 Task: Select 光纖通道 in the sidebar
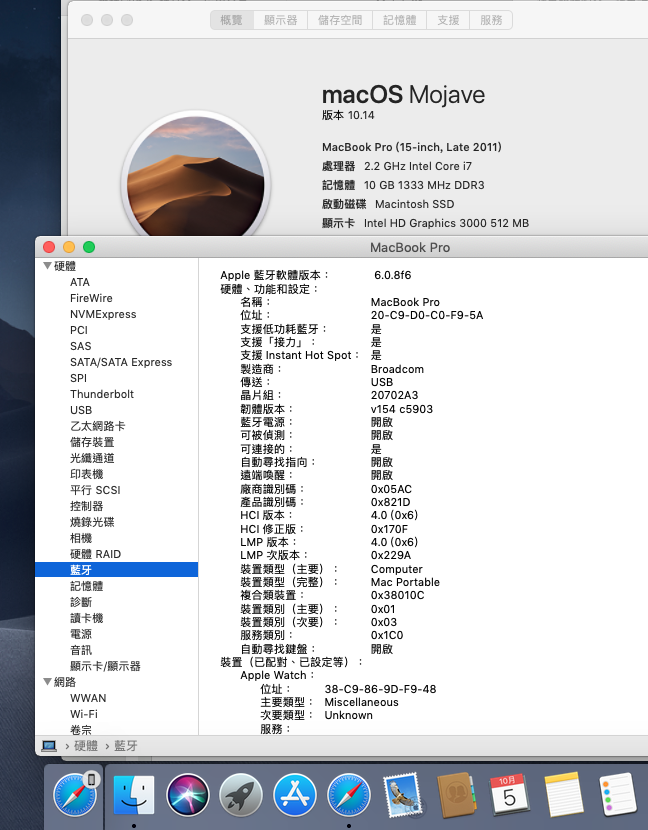point(92,458)
